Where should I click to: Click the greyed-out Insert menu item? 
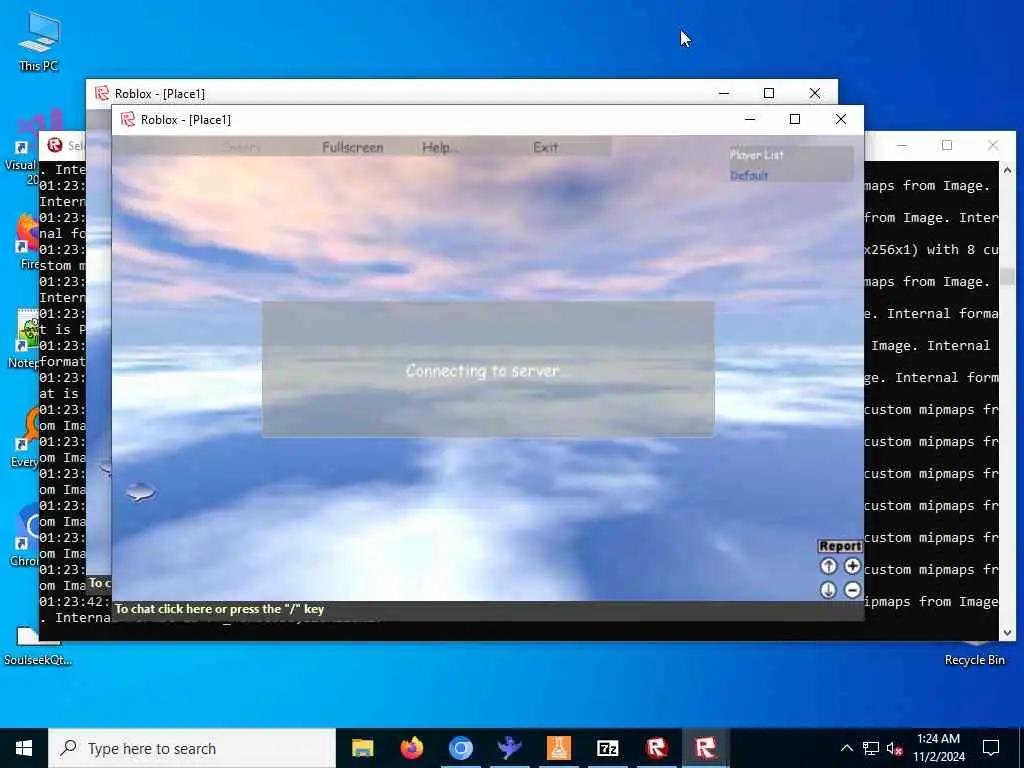(x=242, y=148)
